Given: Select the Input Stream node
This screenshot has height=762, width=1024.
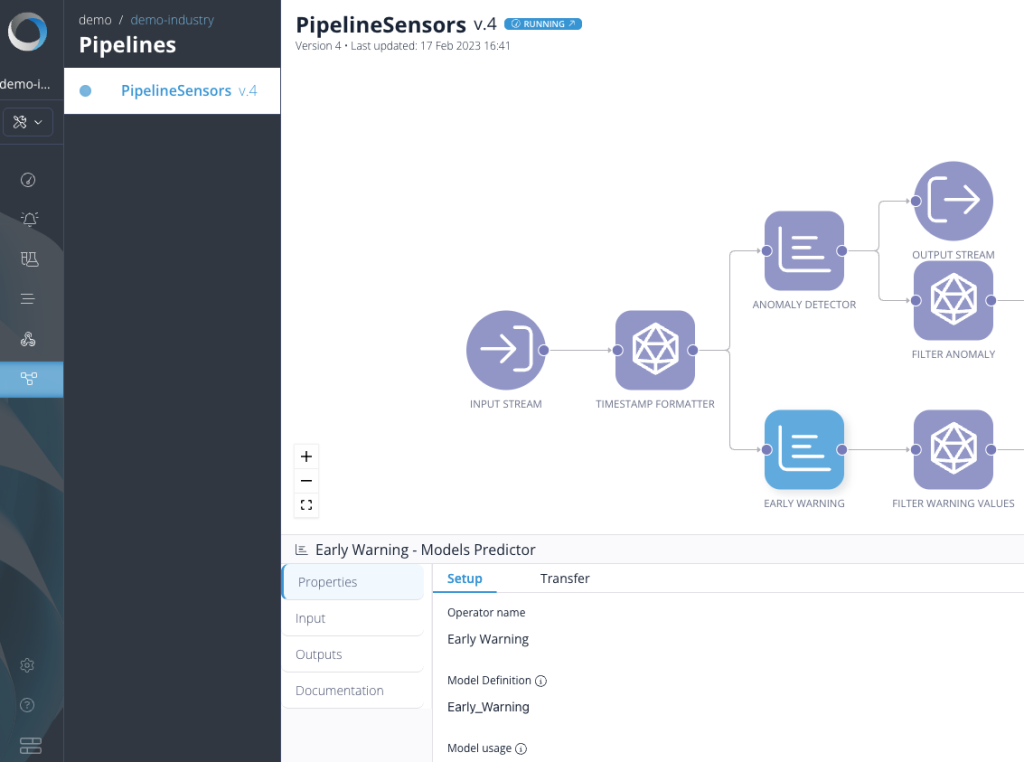Looking at the screenshot, I should [x=505, y=351].
